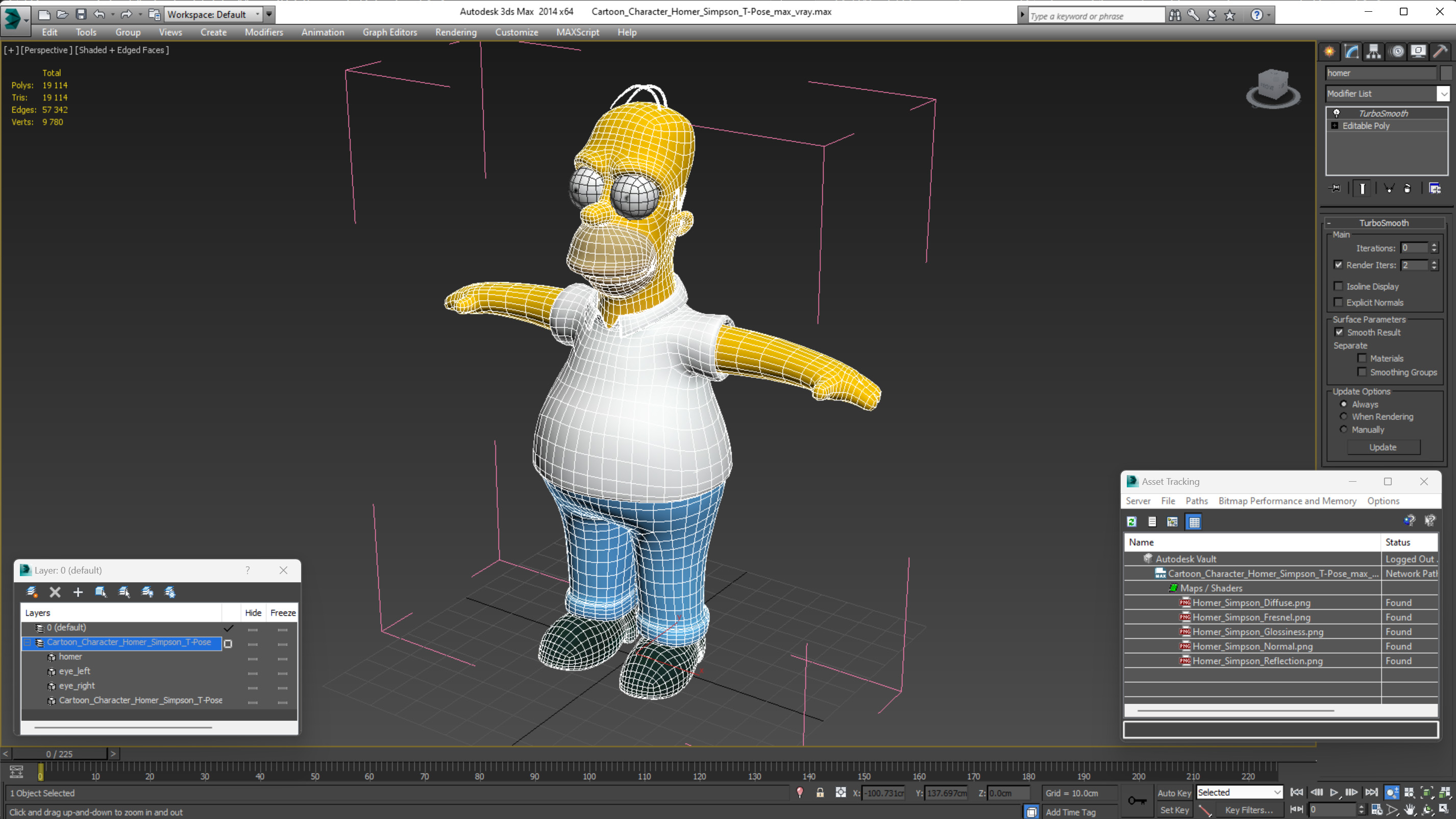Click the Undo icon in quick access toolbar
This screenshot has width=1456, height=819.
pos(100,14)
